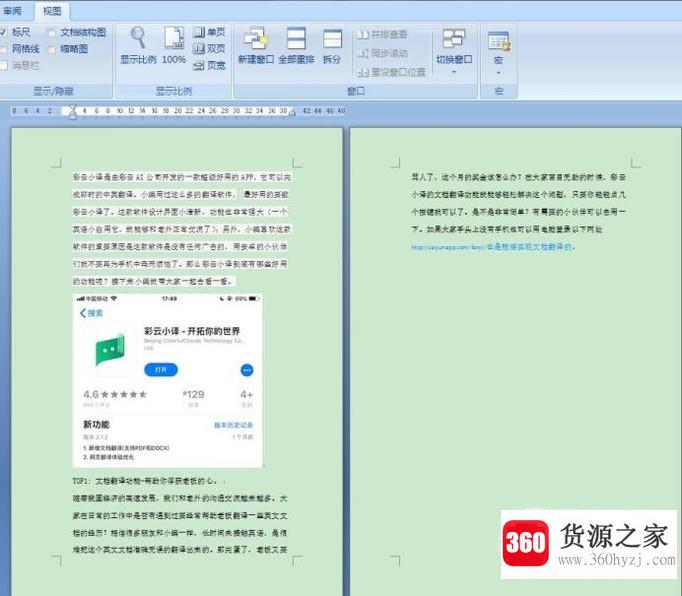The image size is (682, 596).
Task: Switch to the 审阅 ribbon tab
Action: [12, 10]
